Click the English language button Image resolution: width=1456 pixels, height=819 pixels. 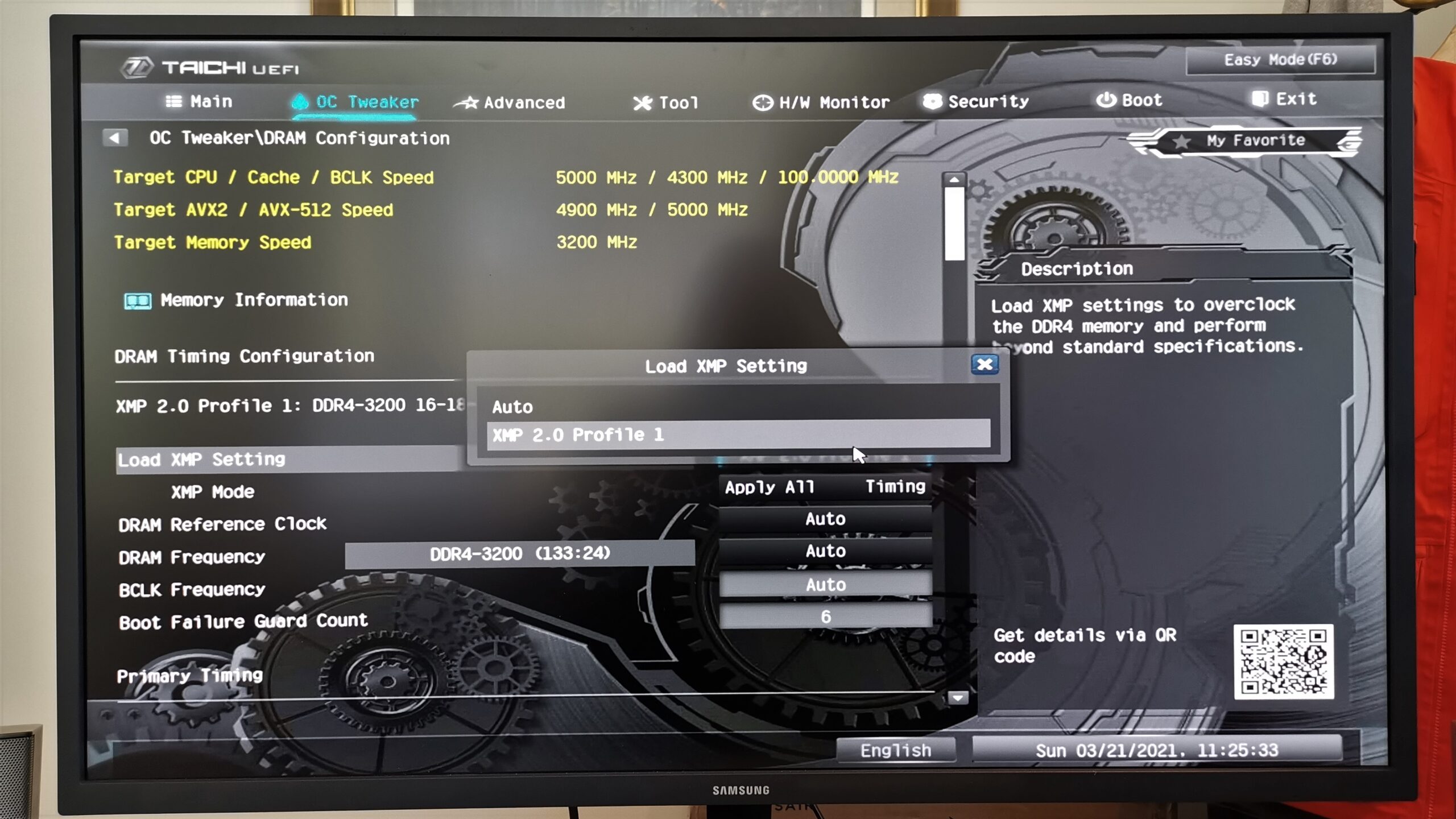[895, 750]
